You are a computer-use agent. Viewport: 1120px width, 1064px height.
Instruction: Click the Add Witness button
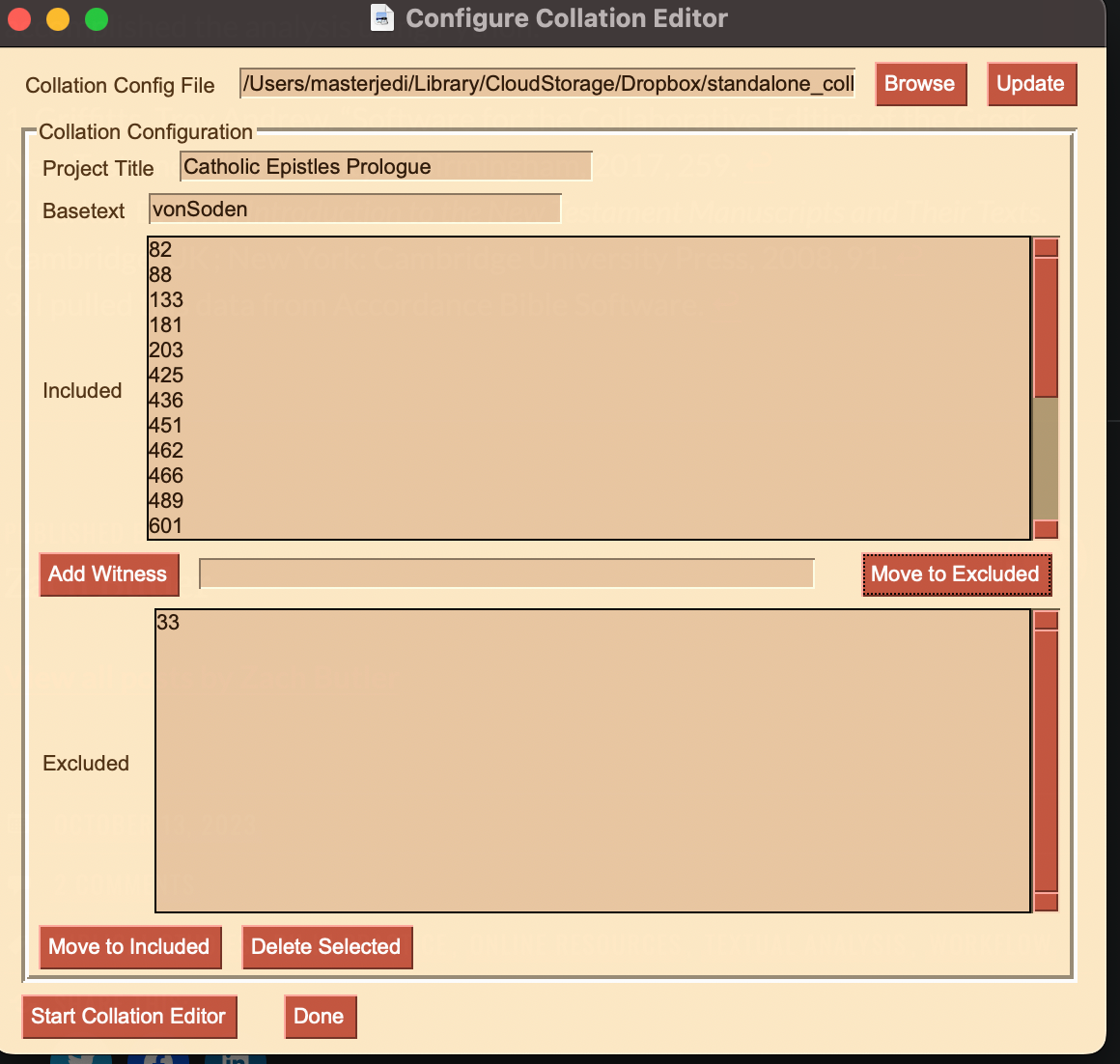tap(108, 574)
